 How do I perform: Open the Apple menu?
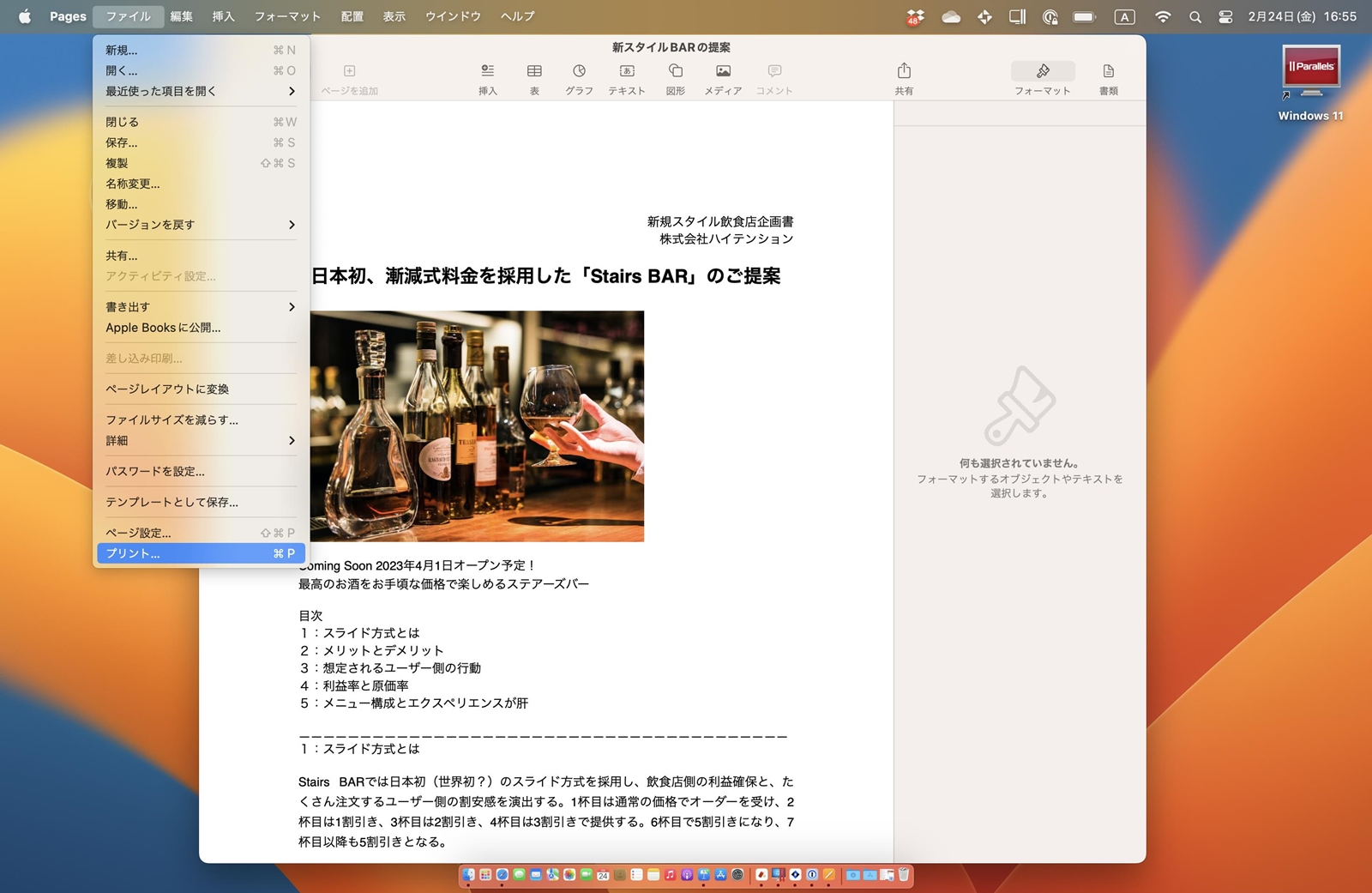pyautogui.click(x=25, y=16)
